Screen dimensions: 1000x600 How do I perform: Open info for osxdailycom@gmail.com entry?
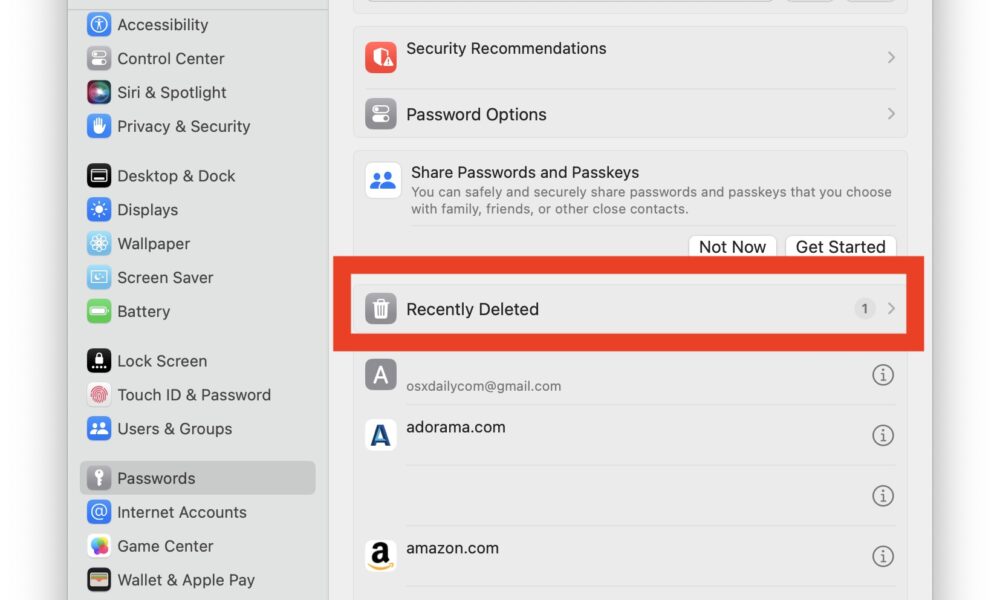click(883, 375)
